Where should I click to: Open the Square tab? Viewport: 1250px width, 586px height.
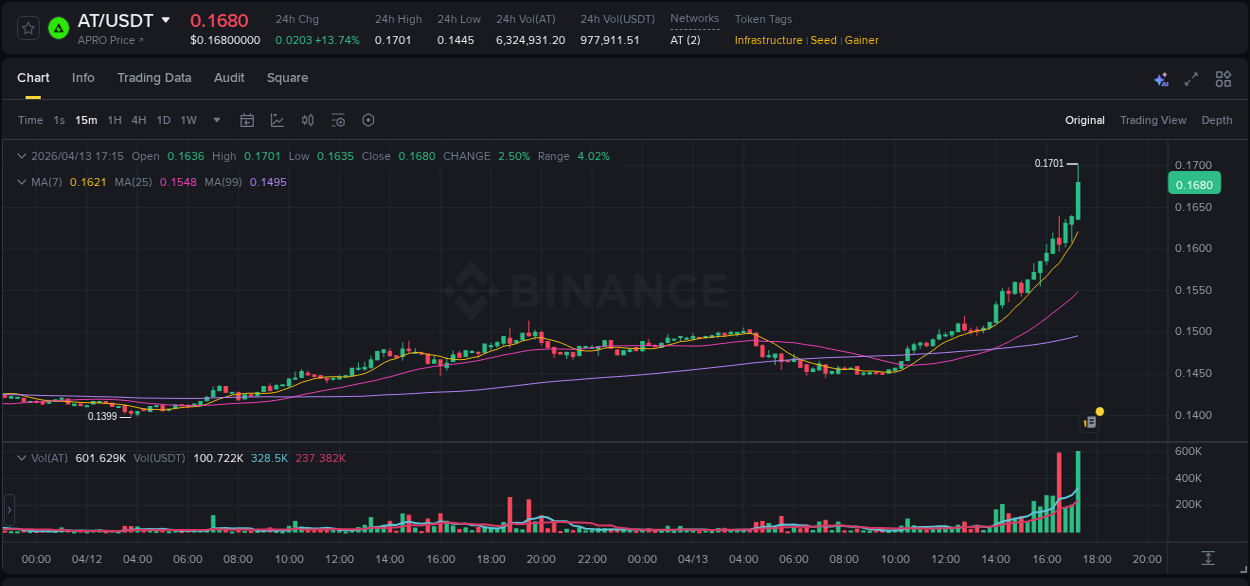click(287, 78)
